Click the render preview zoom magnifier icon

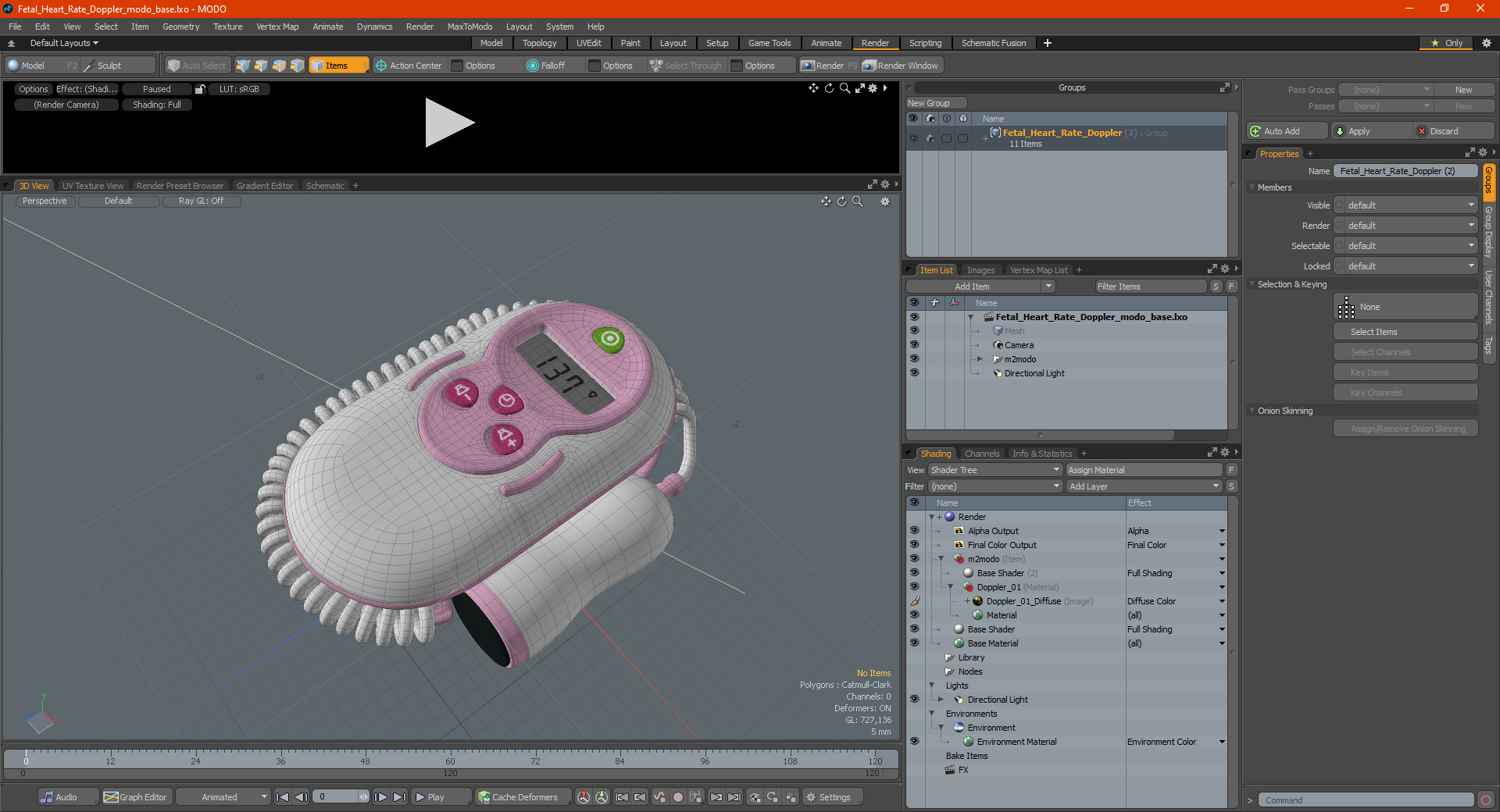click(845, 88)
